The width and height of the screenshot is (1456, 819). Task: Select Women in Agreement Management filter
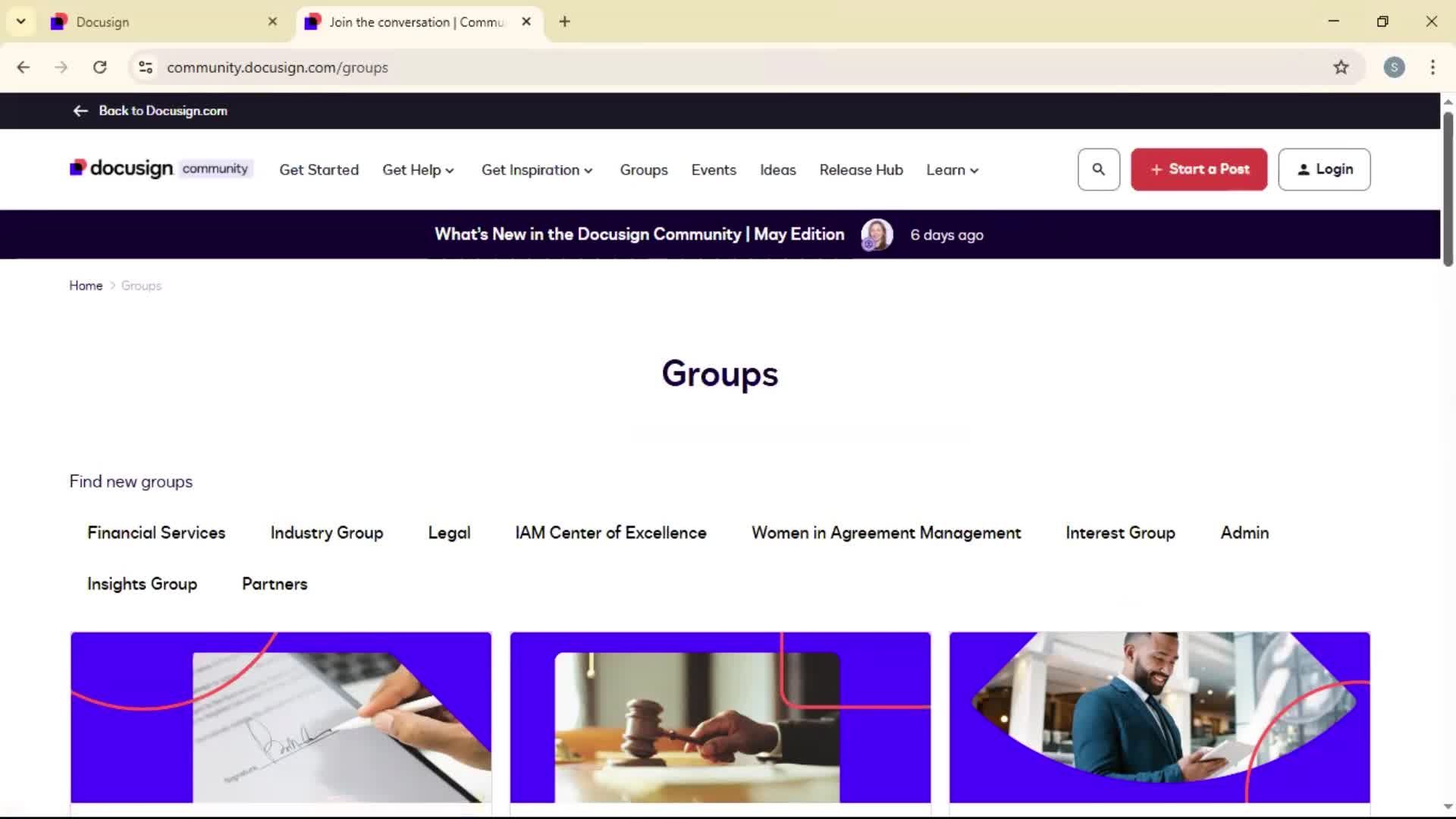(x=886, y=532)
